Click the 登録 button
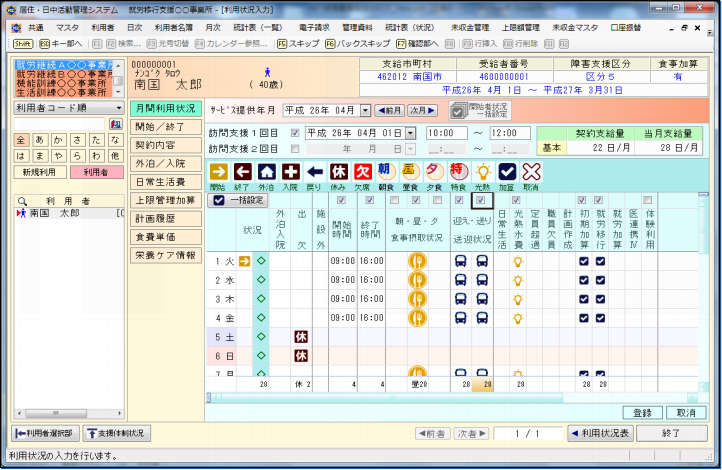722x470 pixels. [642, 412]
